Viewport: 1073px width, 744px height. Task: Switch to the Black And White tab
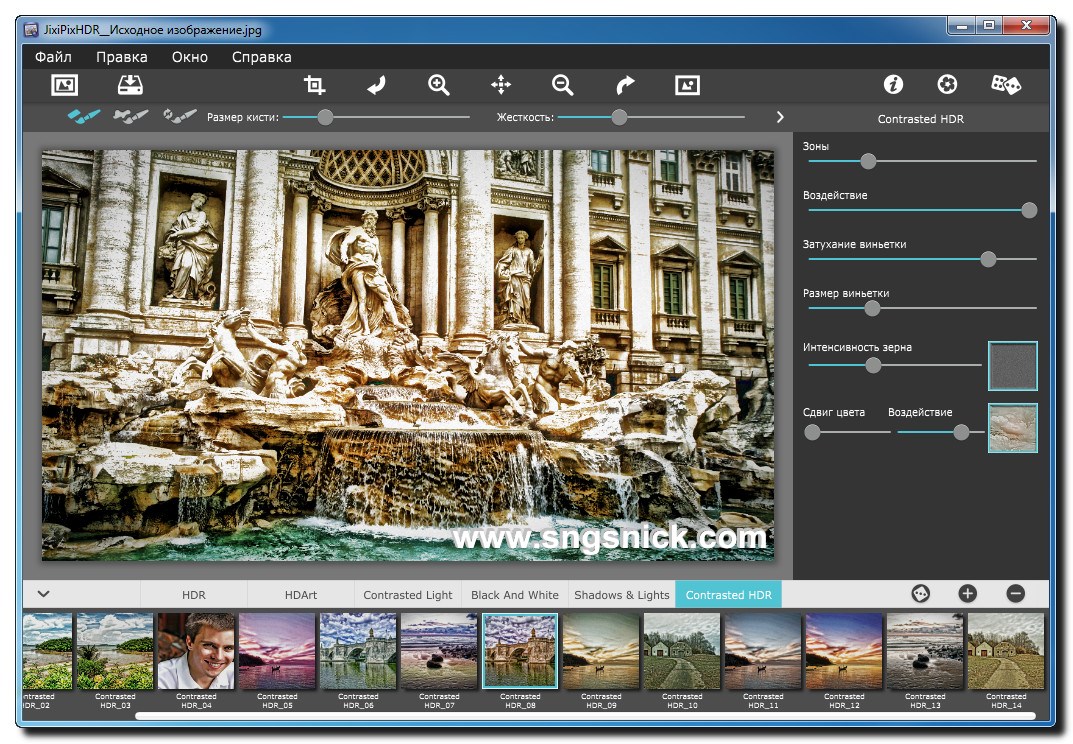(x=515, y=595)
